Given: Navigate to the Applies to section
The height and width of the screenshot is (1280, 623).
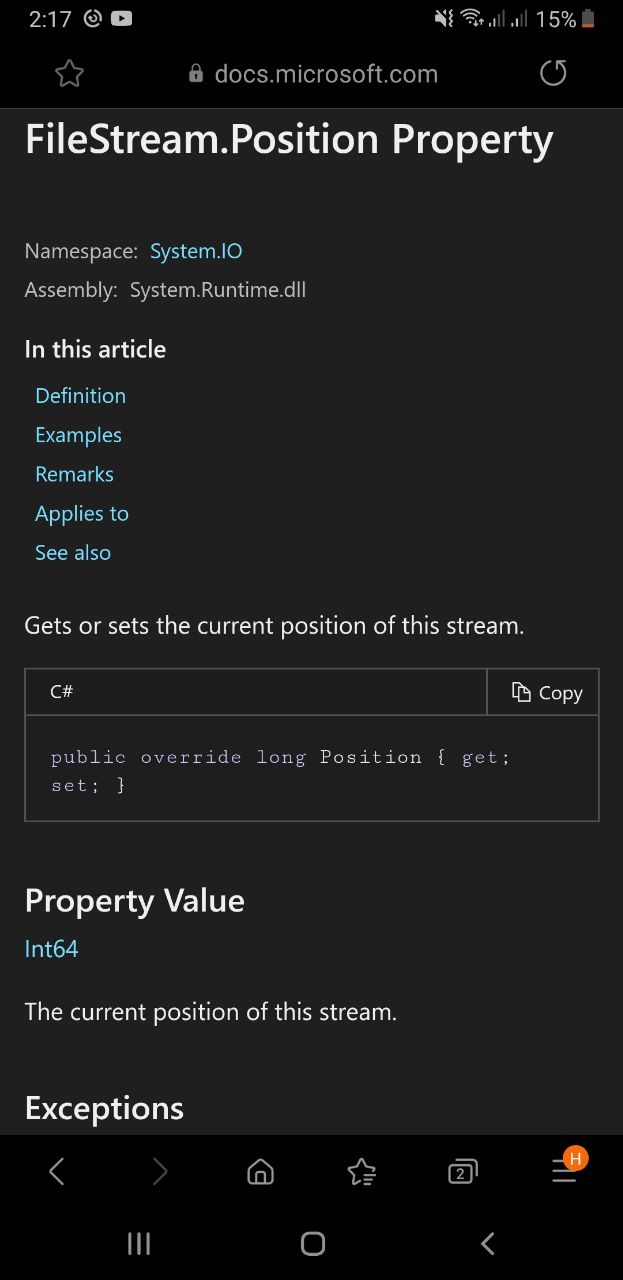Looking at the screenshot, I should tap(82, 513).
